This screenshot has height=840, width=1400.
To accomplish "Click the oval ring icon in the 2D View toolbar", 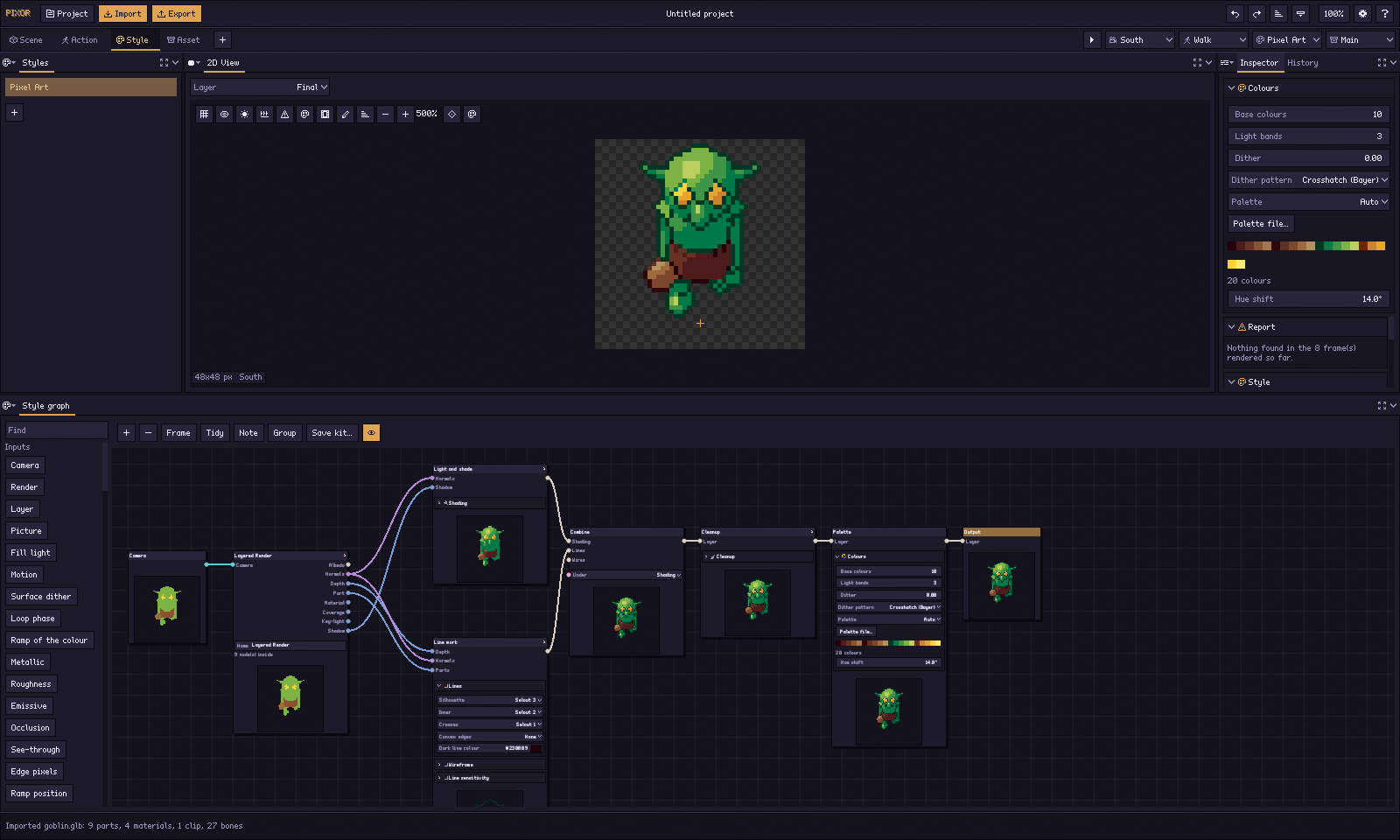I will 224,114.
